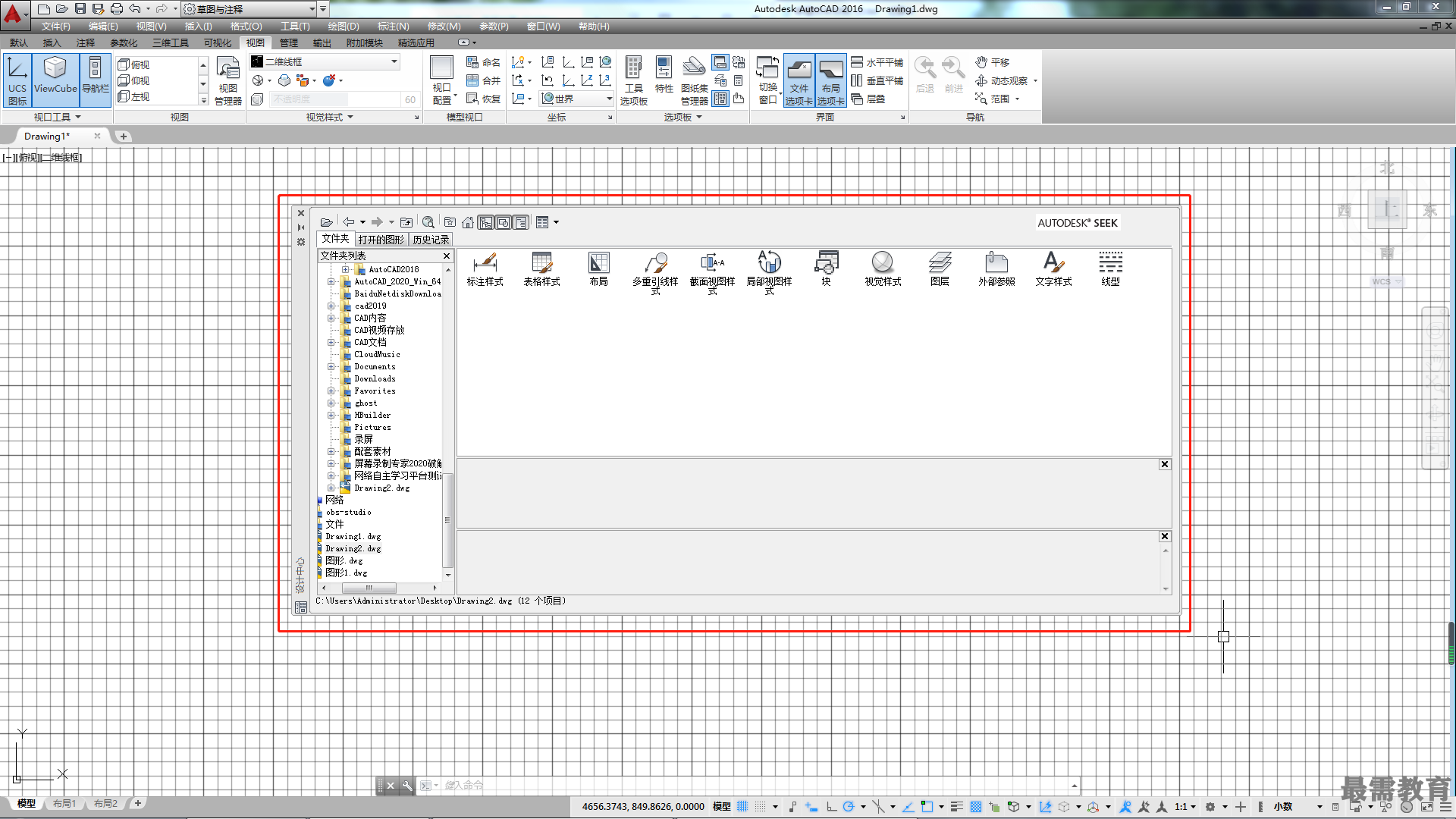Expand the 视觉样式 panel title dropdown

click(x=329, y=117)
